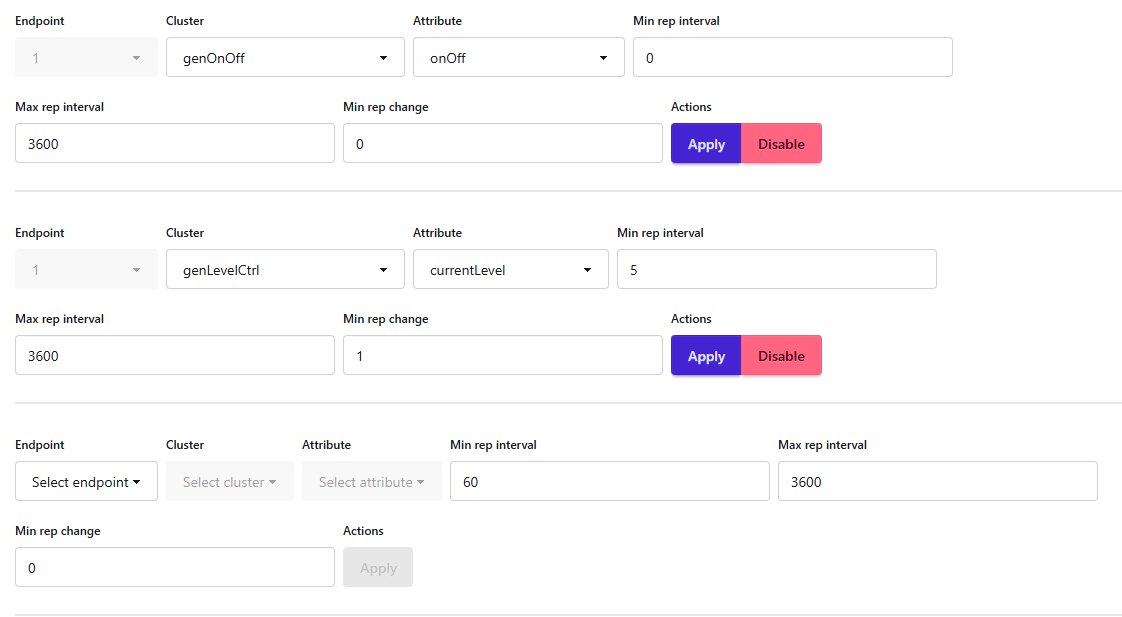Focus Max rep interval field in new entry row
The width and height of the screenshot is (1122, 617).
click(937, 482)
